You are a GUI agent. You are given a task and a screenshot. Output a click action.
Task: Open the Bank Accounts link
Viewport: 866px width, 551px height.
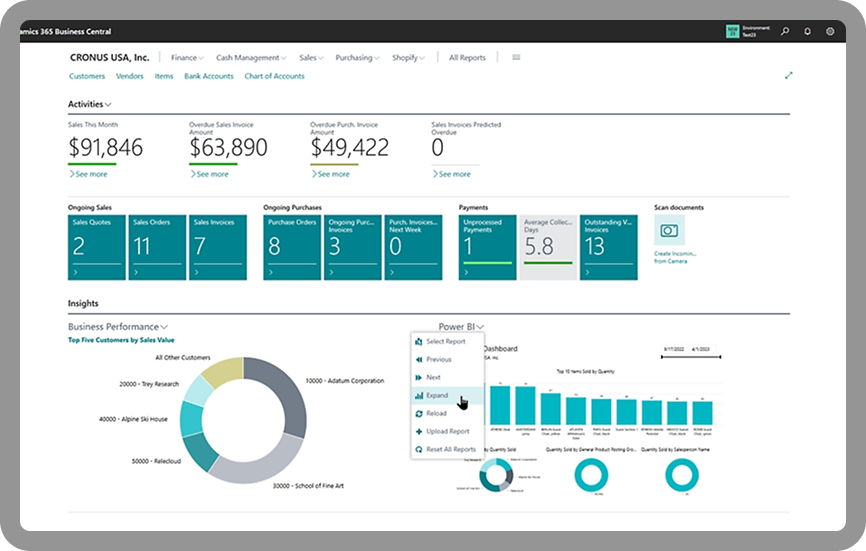[x=209, y=76]
